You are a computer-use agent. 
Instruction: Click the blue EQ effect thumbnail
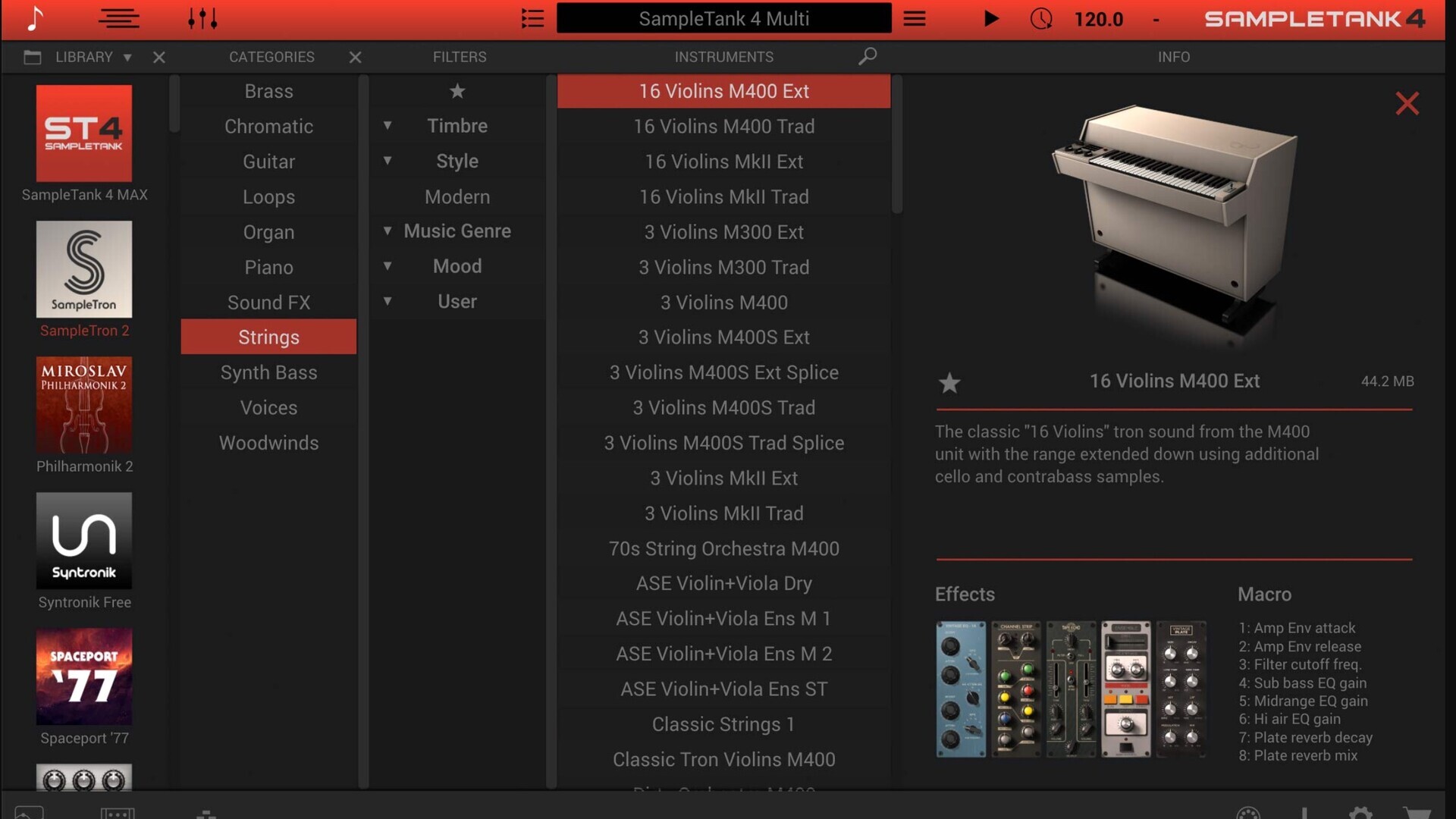tap(960, 689)
